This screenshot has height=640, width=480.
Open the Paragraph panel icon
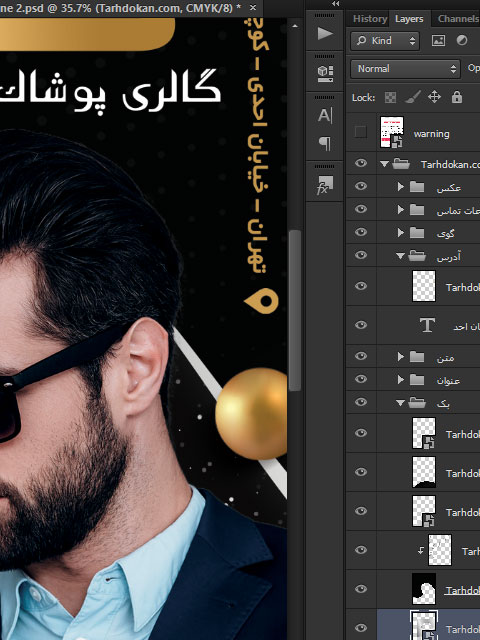click(x=325, y=143)
